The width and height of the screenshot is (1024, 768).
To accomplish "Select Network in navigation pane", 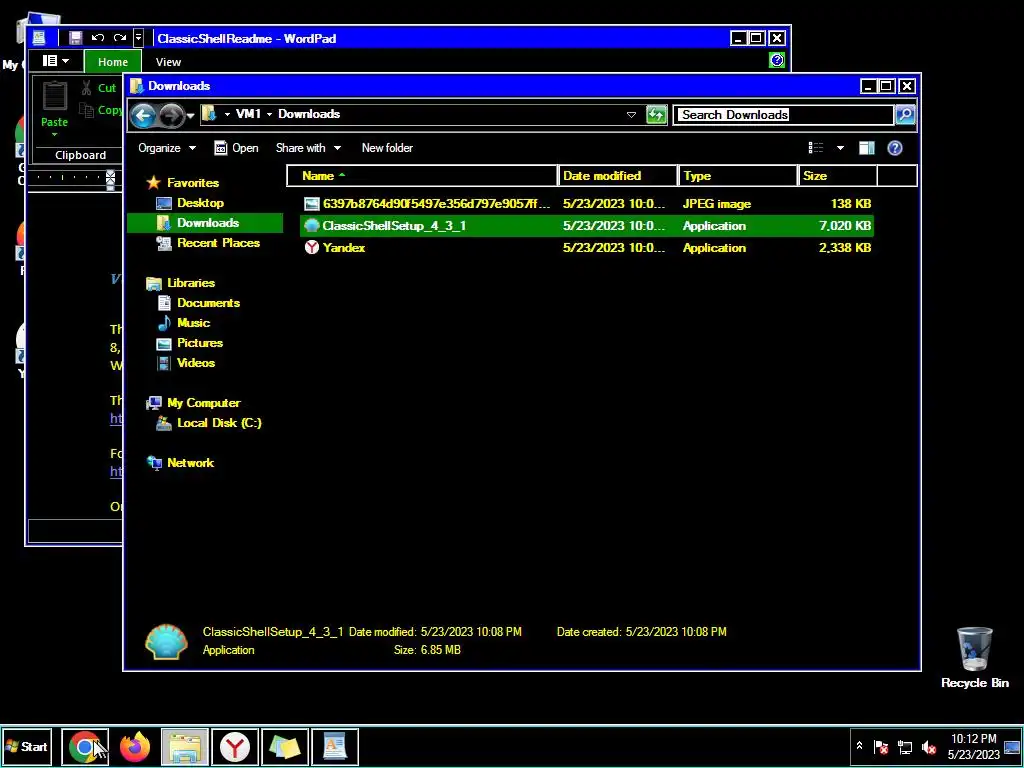I will click(x=190, y=463).
